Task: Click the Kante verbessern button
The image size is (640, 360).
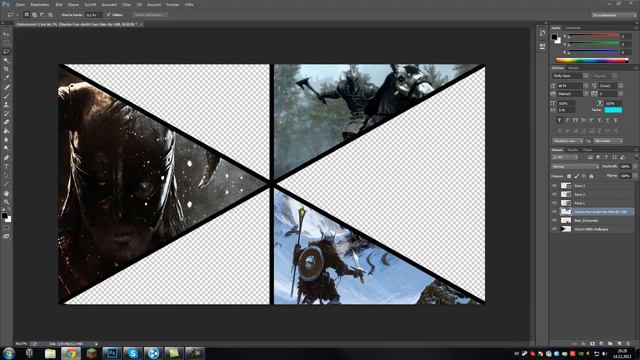Action: pyautogui.click(x=150, y=15)
